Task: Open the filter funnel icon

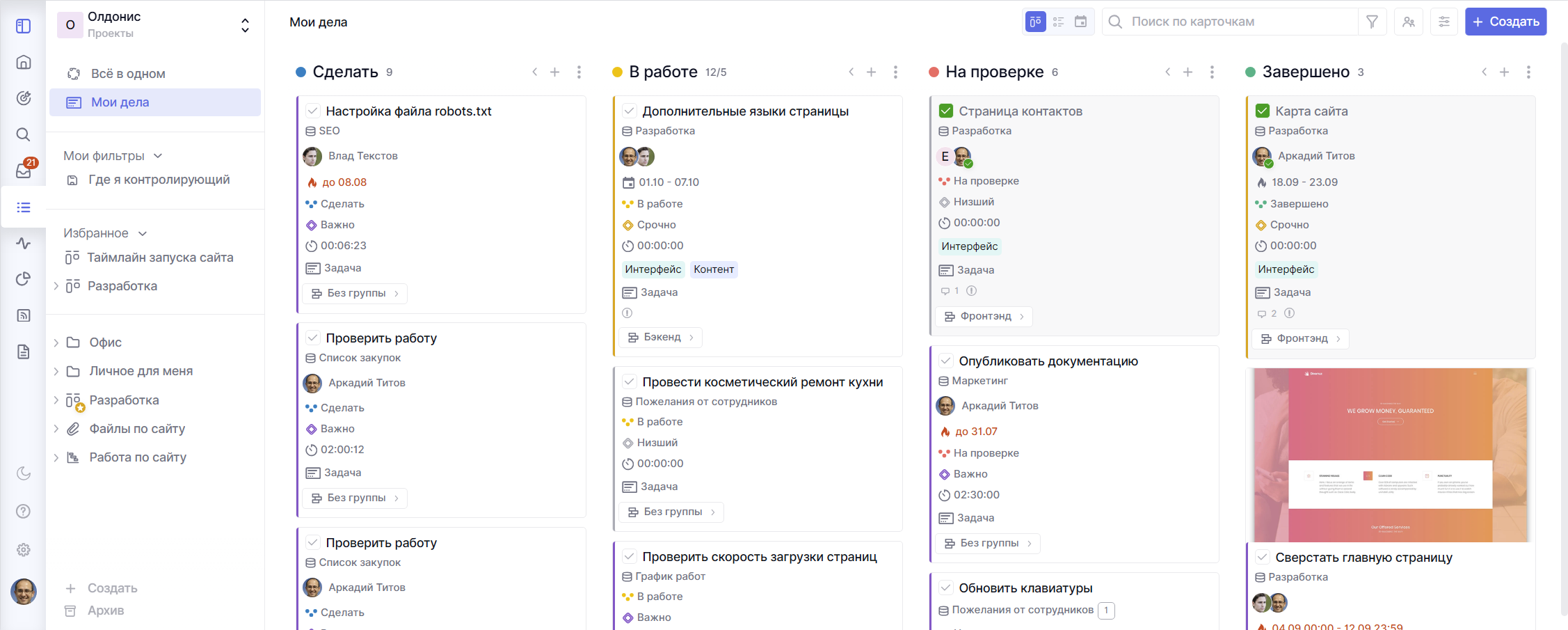Action: pos(1372,22)
